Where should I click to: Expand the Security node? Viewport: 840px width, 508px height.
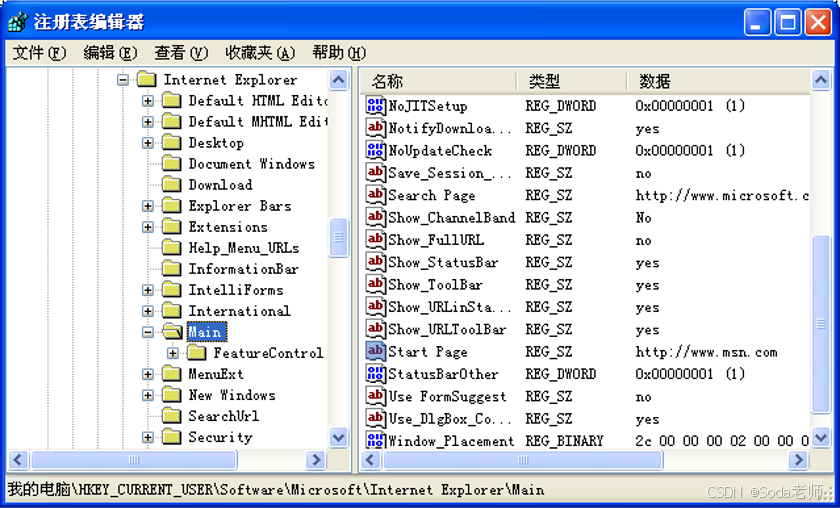tap(148, 437)
